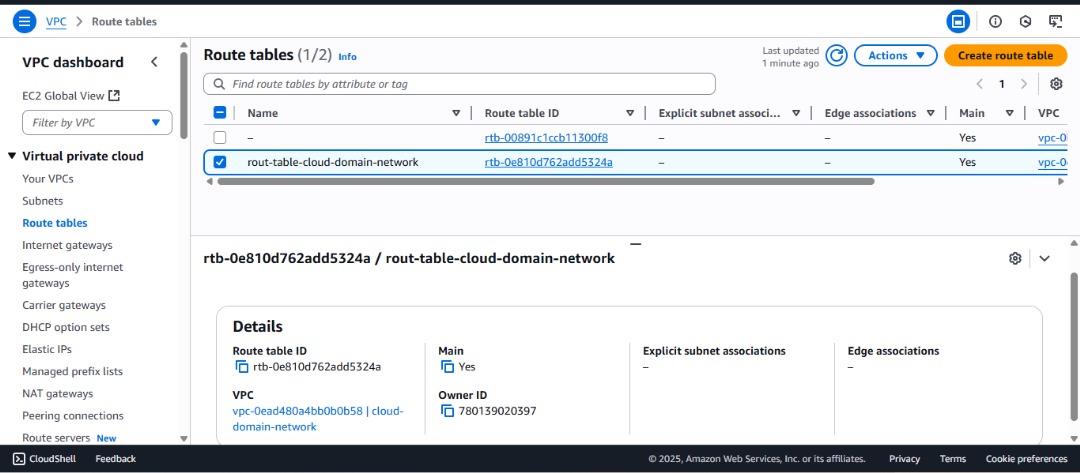Click the blue layout panel icon in header
This screenshot has width=1080, height=473.
tap(957, 21)
